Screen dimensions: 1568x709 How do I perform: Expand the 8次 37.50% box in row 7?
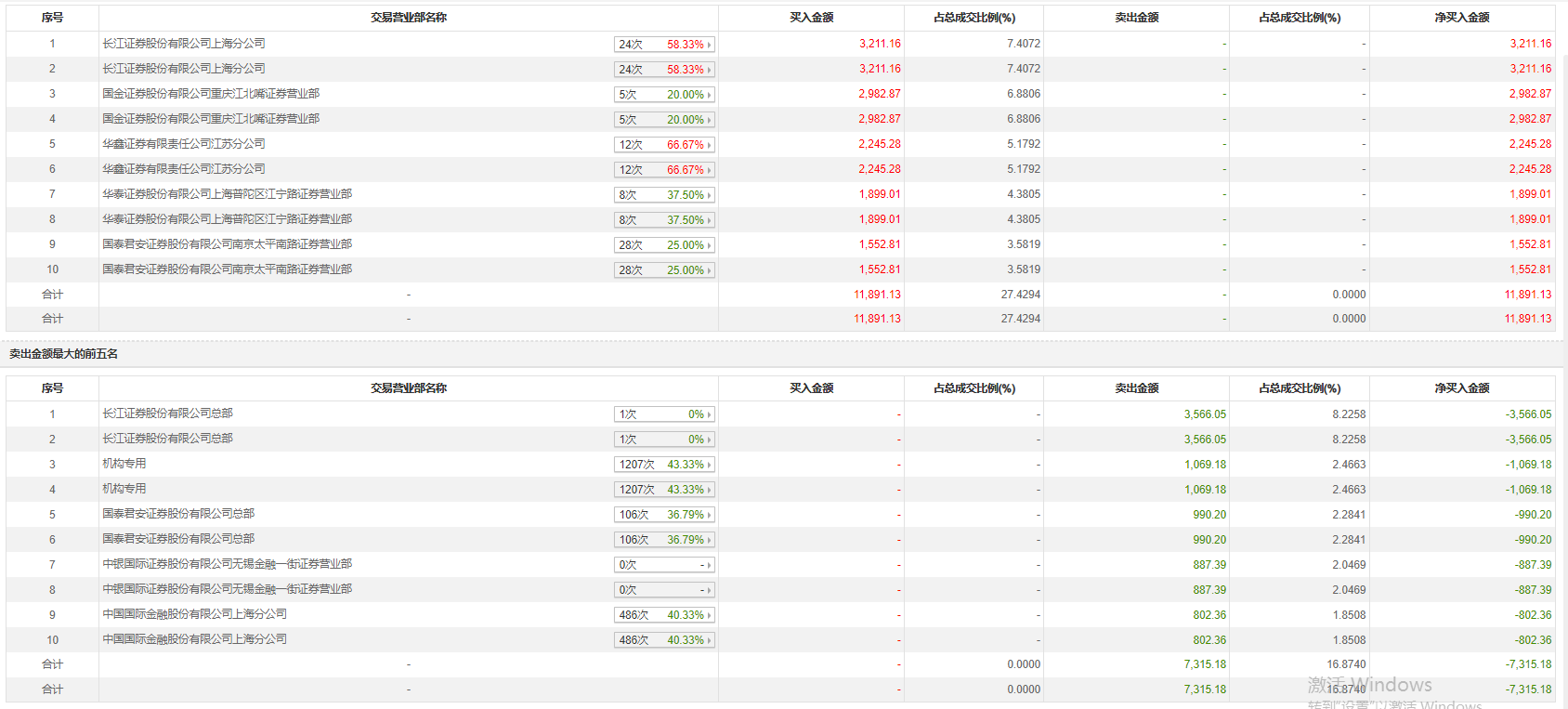click(664, 195)
